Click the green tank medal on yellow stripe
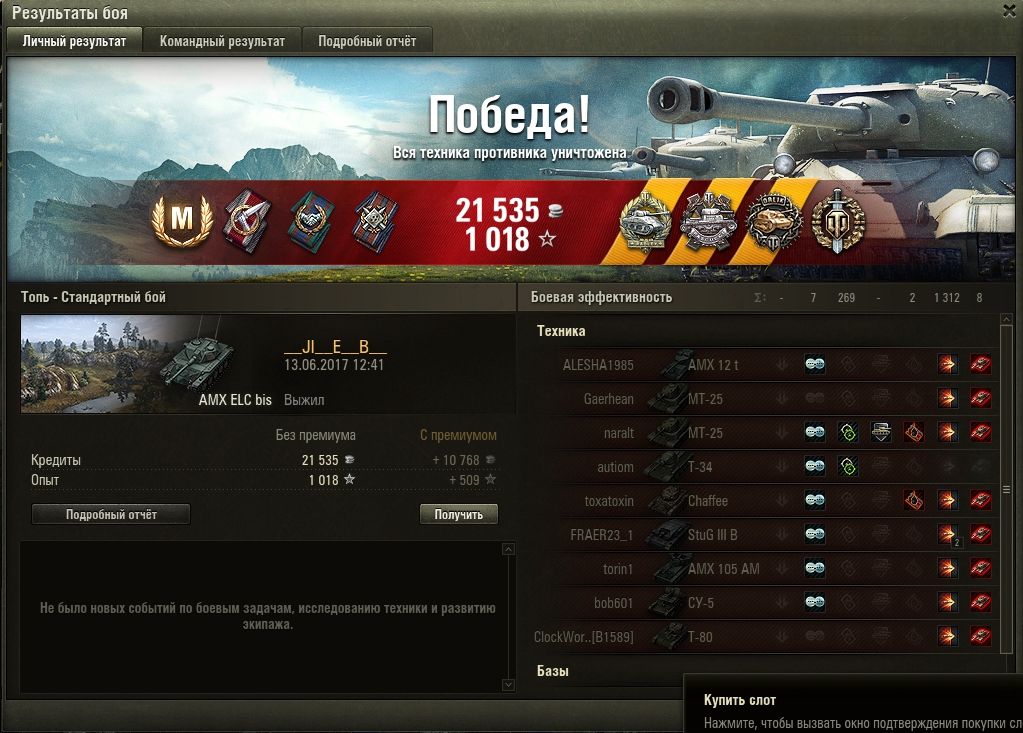Image resolution: width=1023 pixels, height=733 pixels. pyautogui.click(x=645, y=222)
